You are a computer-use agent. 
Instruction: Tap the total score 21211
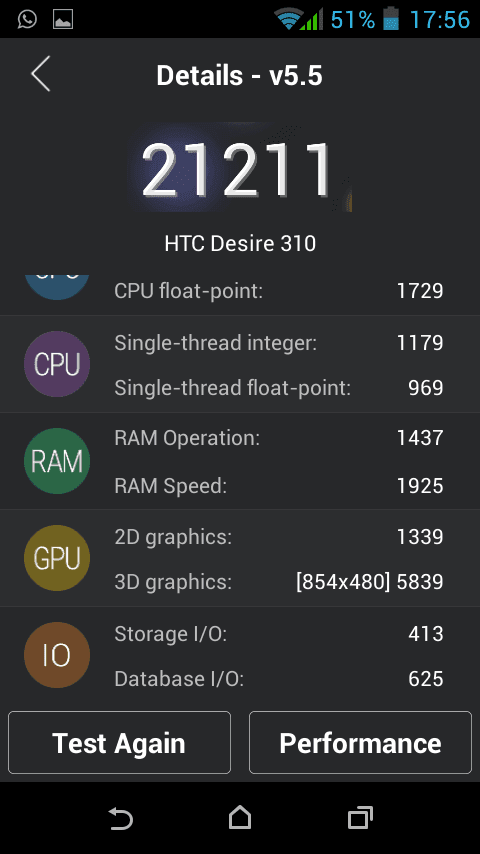pyautogui.click(x=236, y=169)
